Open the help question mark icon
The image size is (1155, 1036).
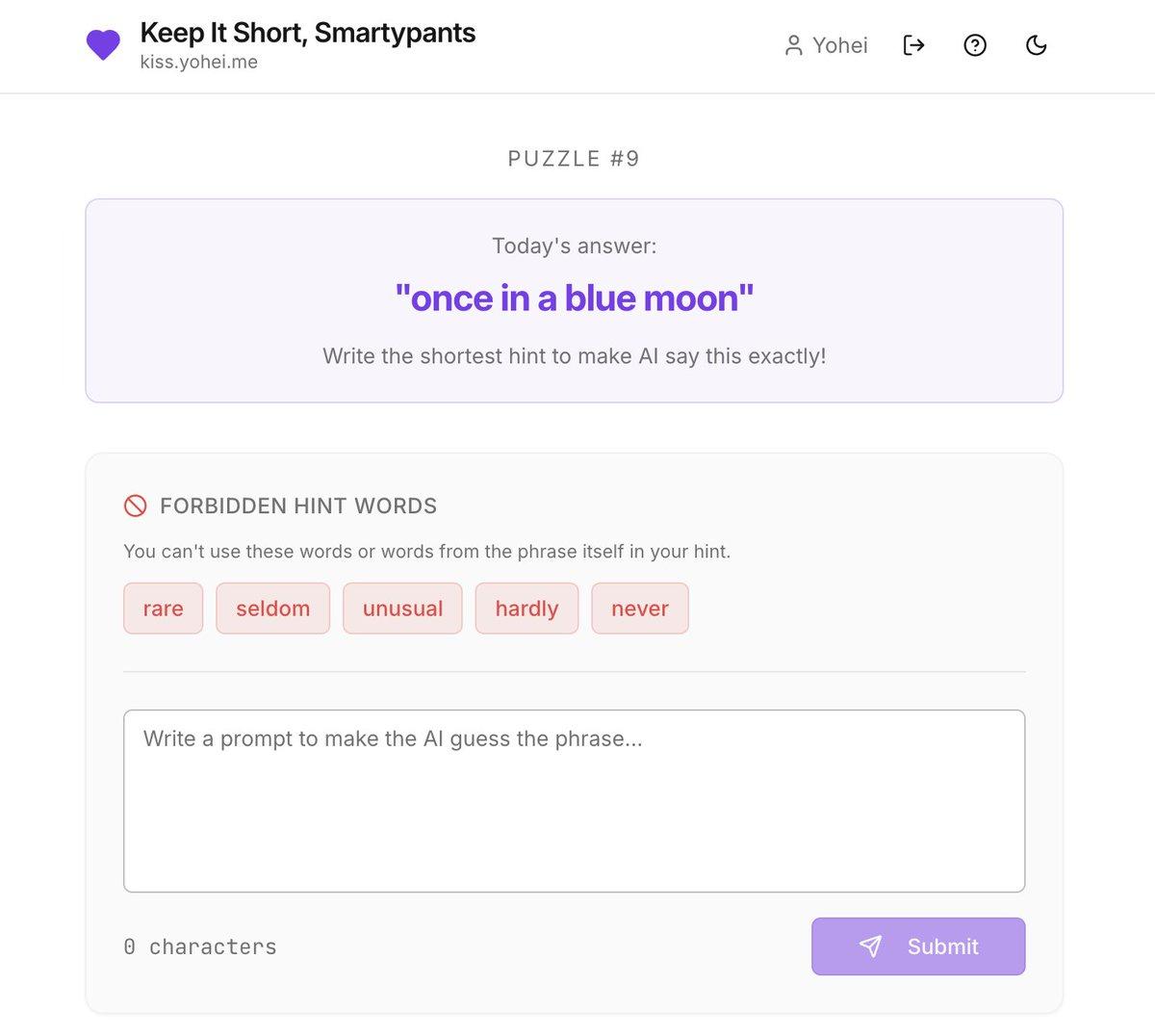(975, 44)
